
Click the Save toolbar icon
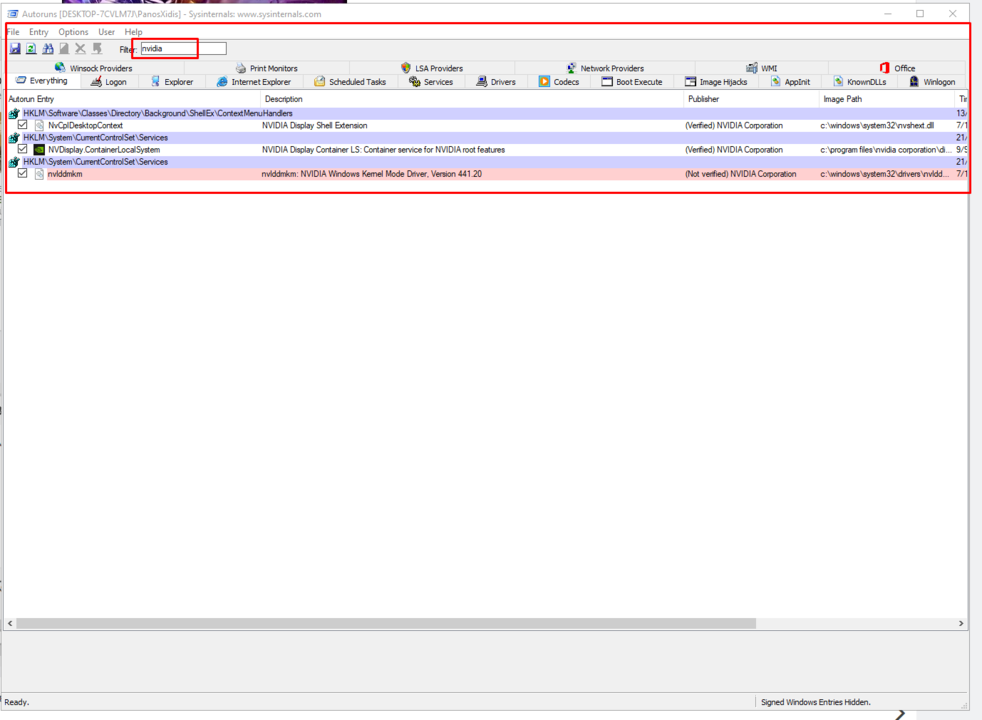[x=15, y=49]
